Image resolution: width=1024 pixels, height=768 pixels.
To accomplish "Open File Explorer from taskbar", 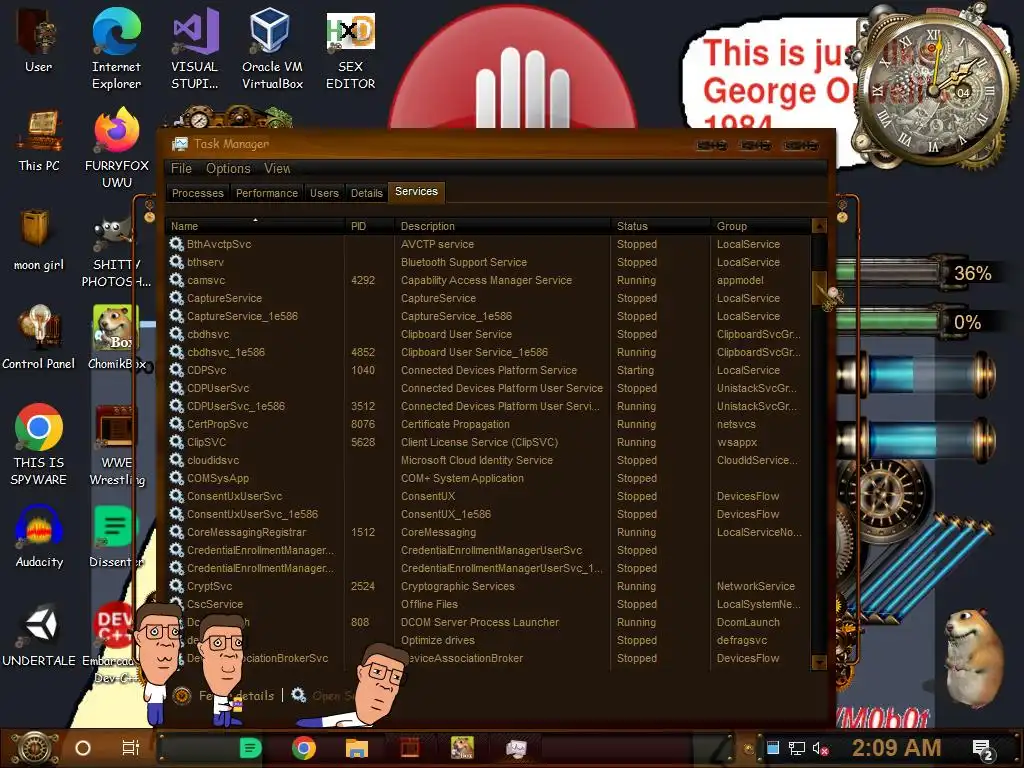I will [x=357, y=748].
